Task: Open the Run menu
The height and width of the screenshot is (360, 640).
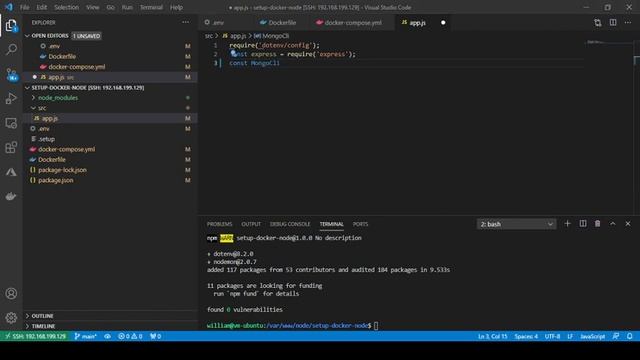Action: [127, 7]
